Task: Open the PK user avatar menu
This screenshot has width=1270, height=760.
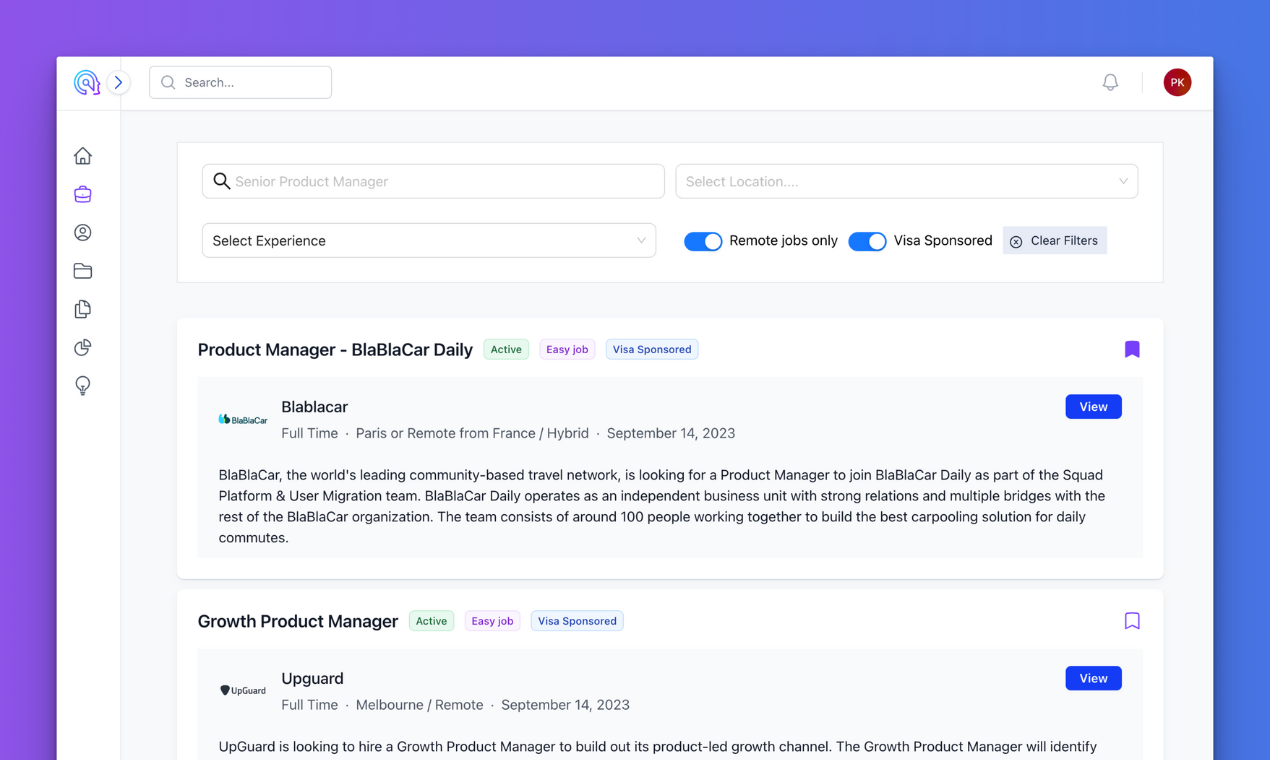Action: click(1177, 83)
